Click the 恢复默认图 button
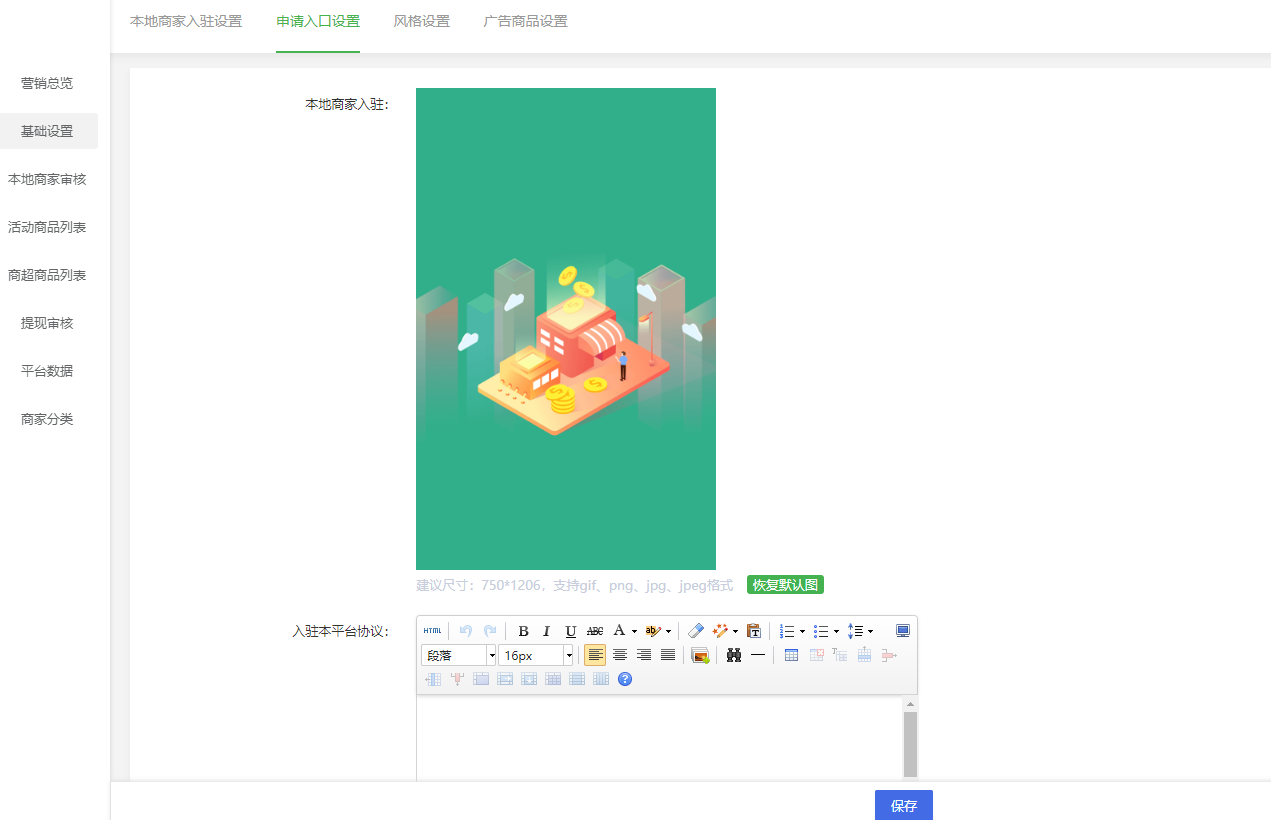The image size is (1271, 820). click(785, 585)
